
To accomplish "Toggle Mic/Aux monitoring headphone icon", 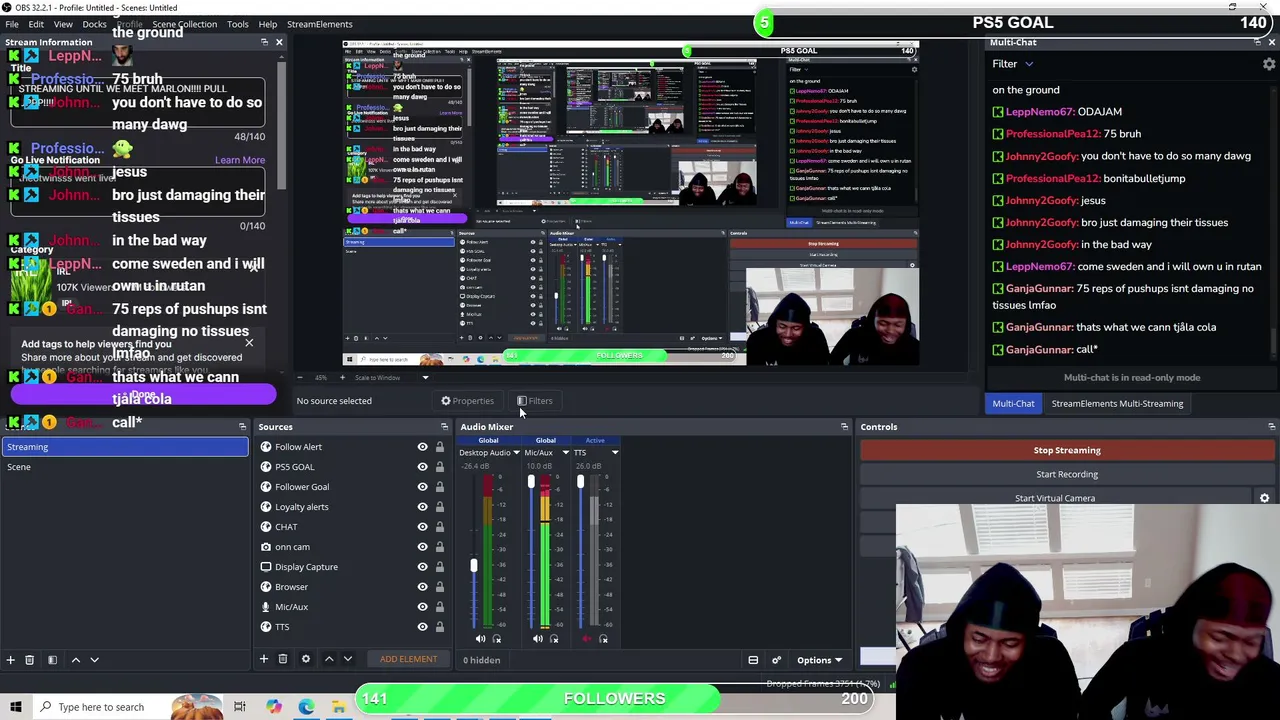I will pyautogui.click(x=555, y=639).
